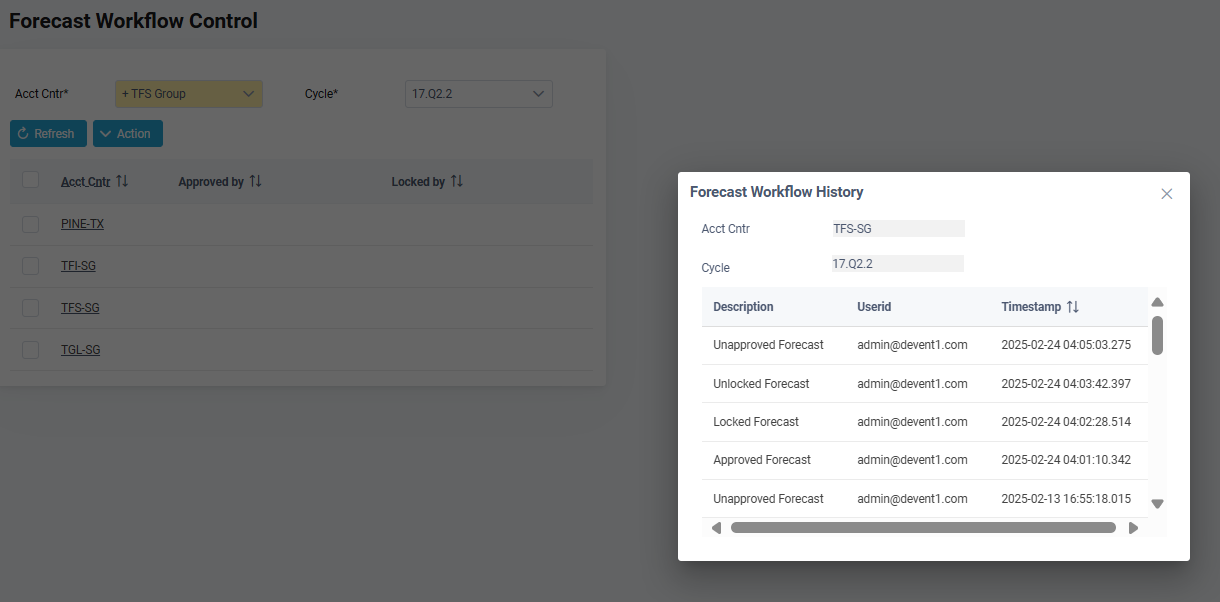Click the history horizontal scrollbar thumb

923,527
